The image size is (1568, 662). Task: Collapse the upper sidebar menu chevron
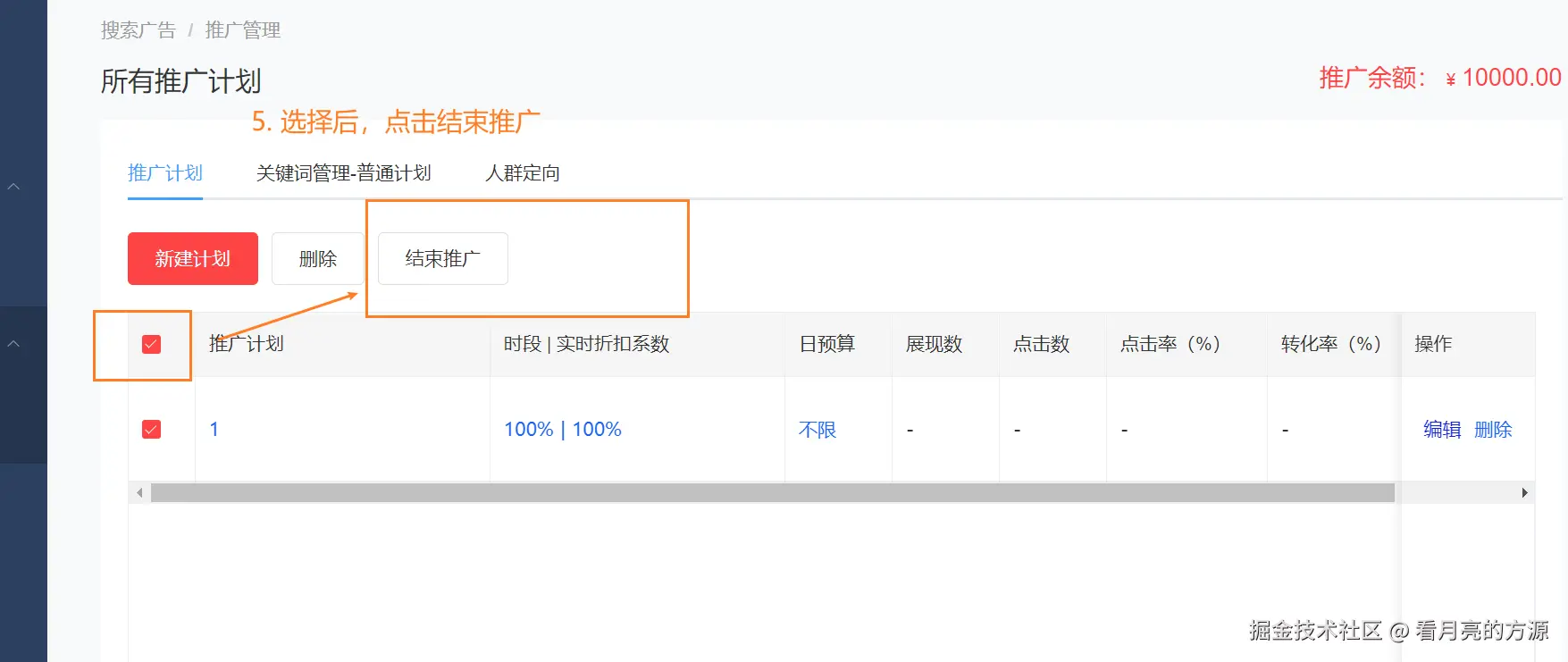click(13, 187)
